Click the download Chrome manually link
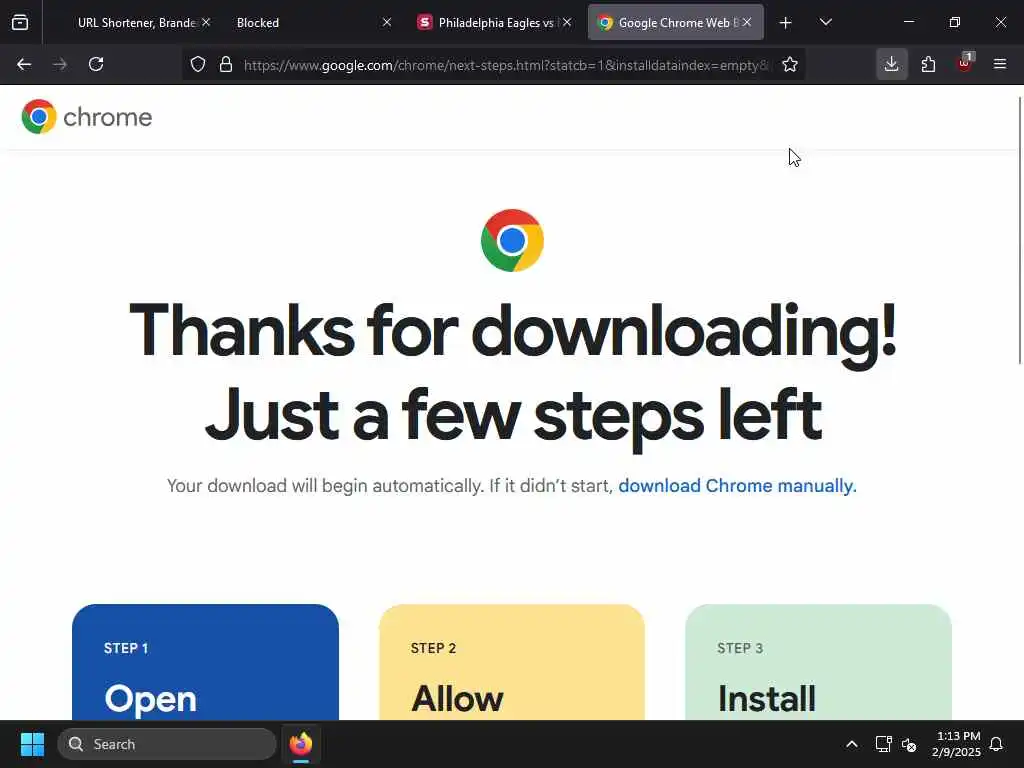The width and height of the screenshot is (1024, 768). pos(737,486)
